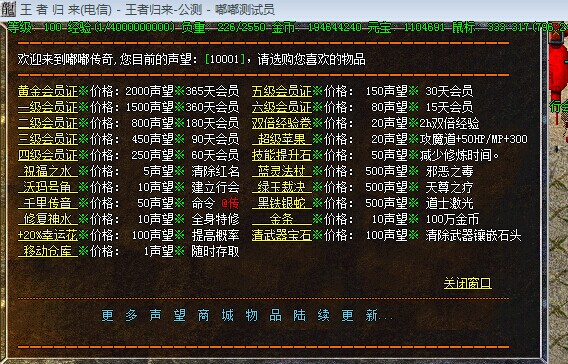568x364 pixels.
Task: Select the +20%幸运花 item
Action: click(x=48, y=235)
